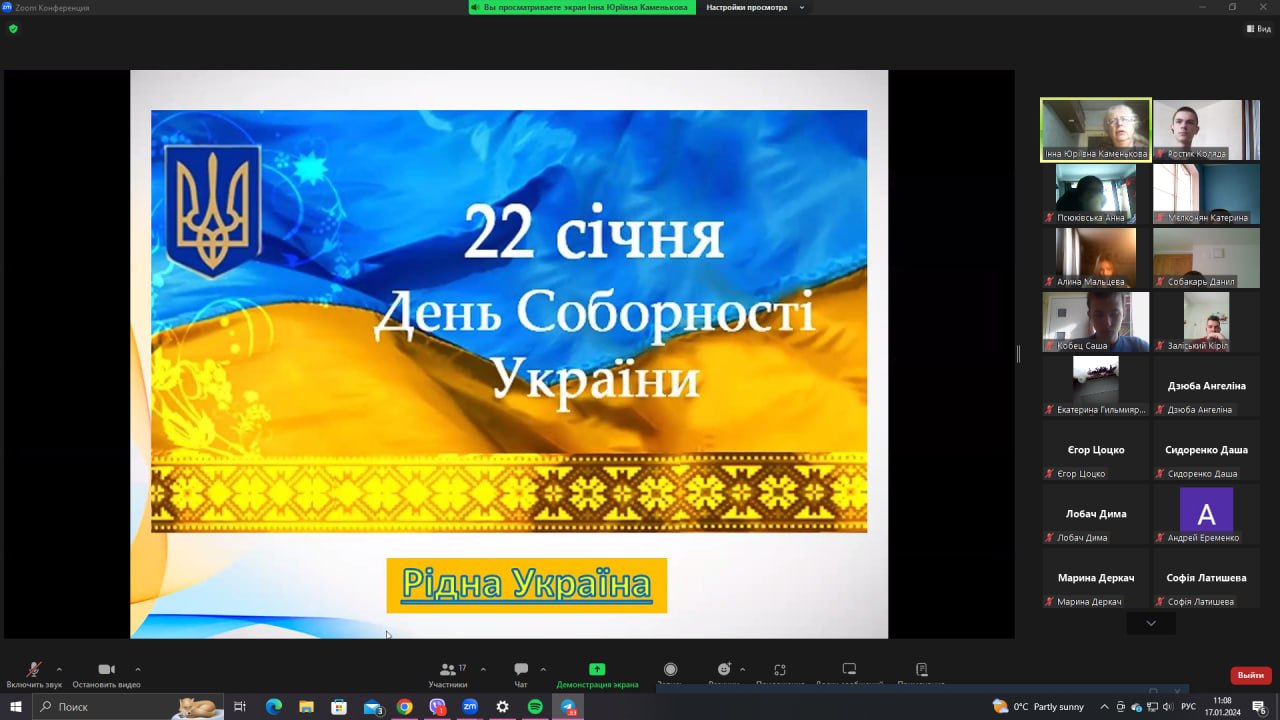Image resolution: width=1280 pixels, height=720 pixels.
Task: Open Mail app from taskbar
Action: coord(373,707)
